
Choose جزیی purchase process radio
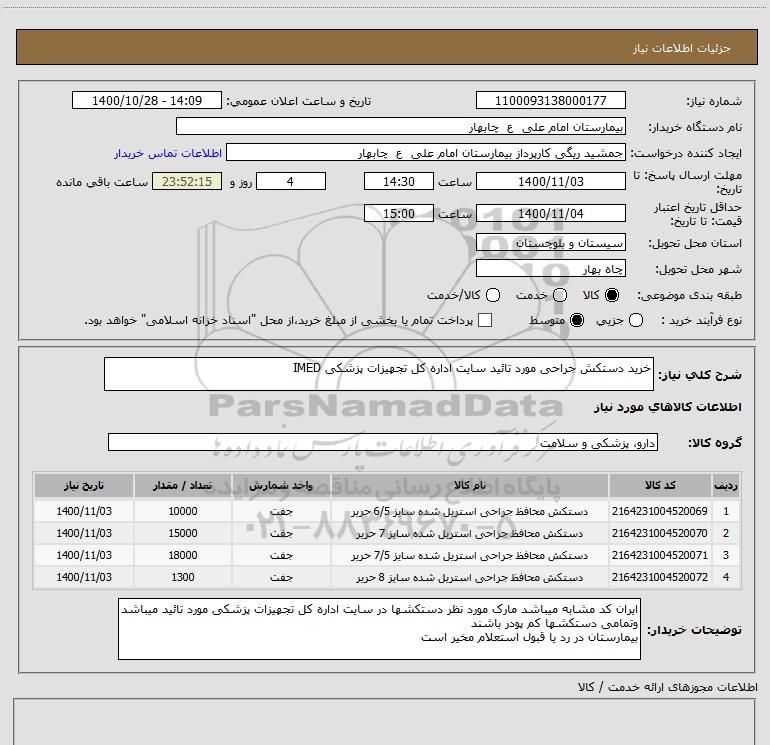636,320
